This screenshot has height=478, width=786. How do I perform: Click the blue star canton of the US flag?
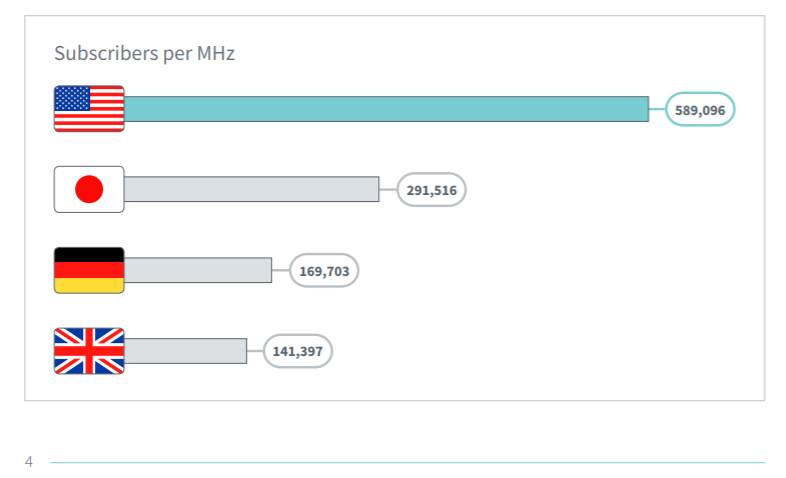(x=72, y=98)
